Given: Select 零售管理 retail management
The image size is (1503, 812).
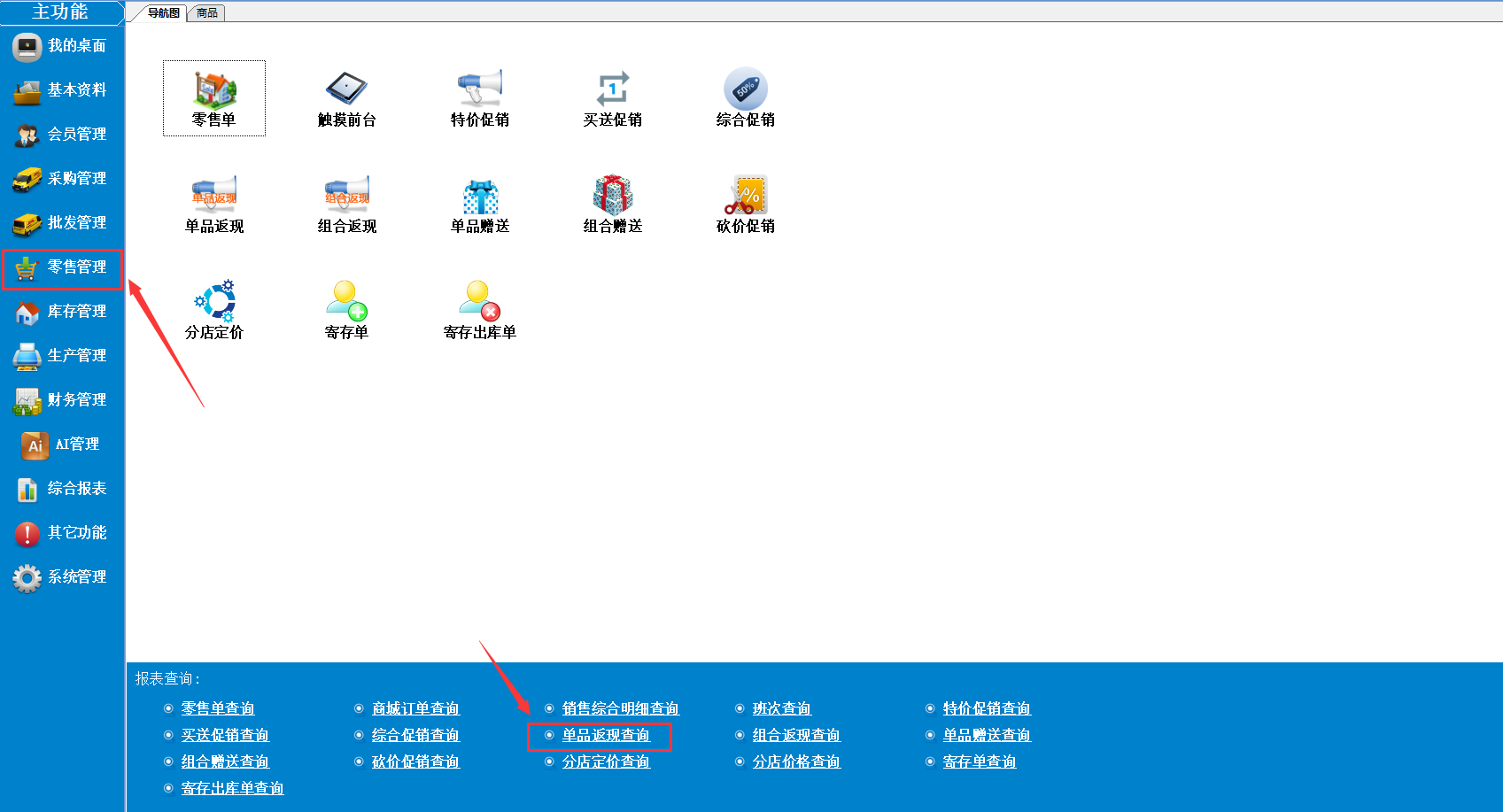Looking at the screenshot, I should 62,267.
